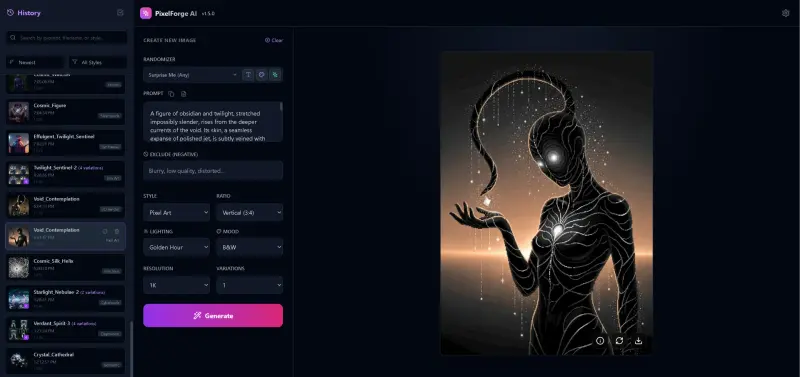Image resolution: width=800 pixels, height=377 pixels.
Task: Open the Surprise Me (Any) randomizer dropdown
Action: pyautogui.click(x=192, y=75)
